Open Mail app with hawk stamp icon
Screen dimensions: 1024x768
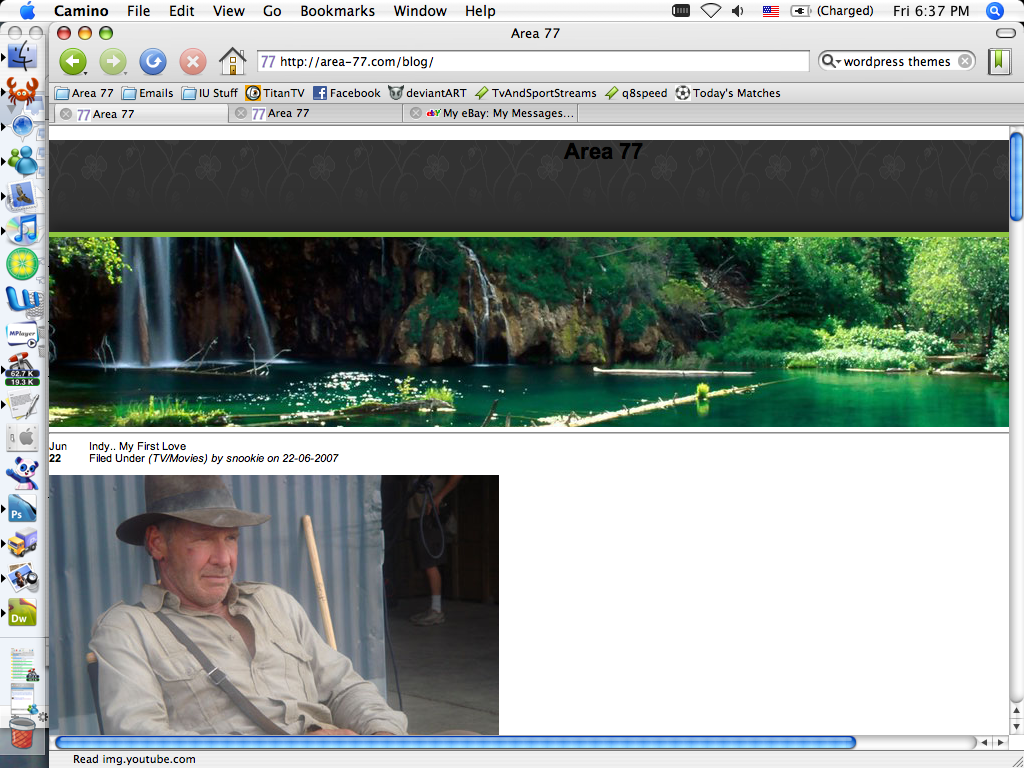23,196
